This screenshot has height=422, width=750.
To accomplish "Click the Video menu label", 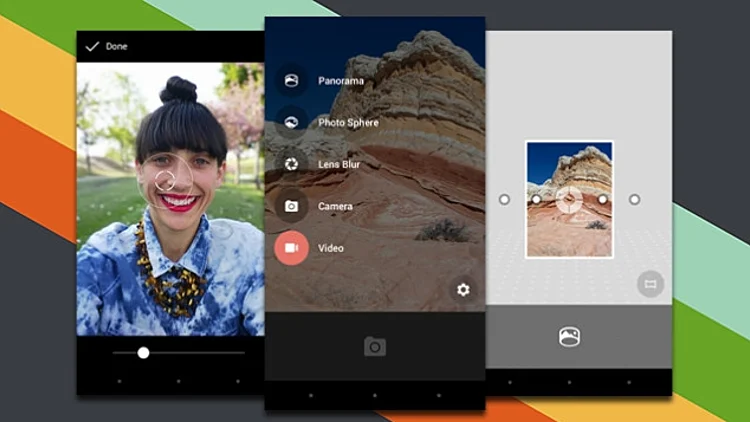I will click(x=331, y=248).
